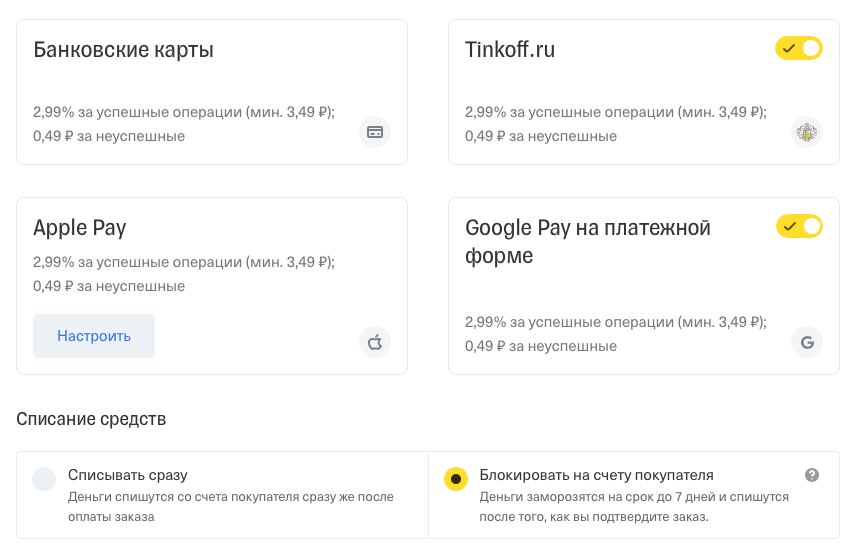Viewport: 861px width, 557px height.
Task: Click the Списание средств section heading
Action: (91, 419)
